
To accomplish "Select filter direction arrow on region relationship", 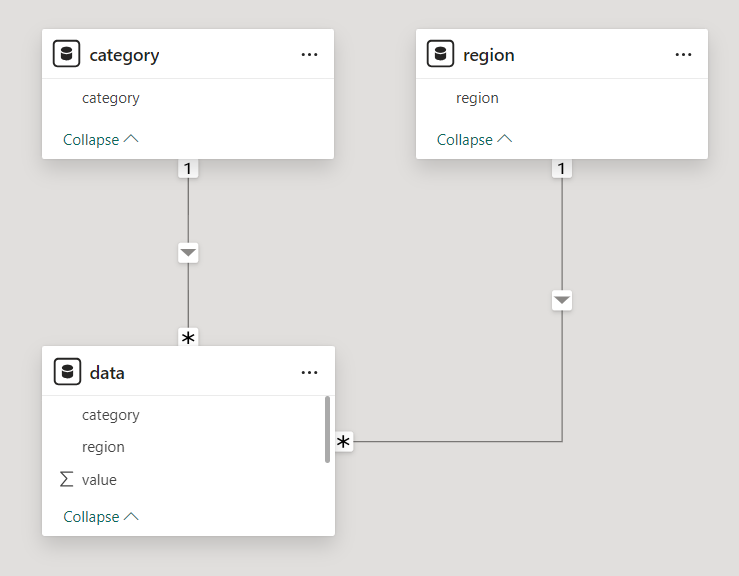I will pos(562,301).
